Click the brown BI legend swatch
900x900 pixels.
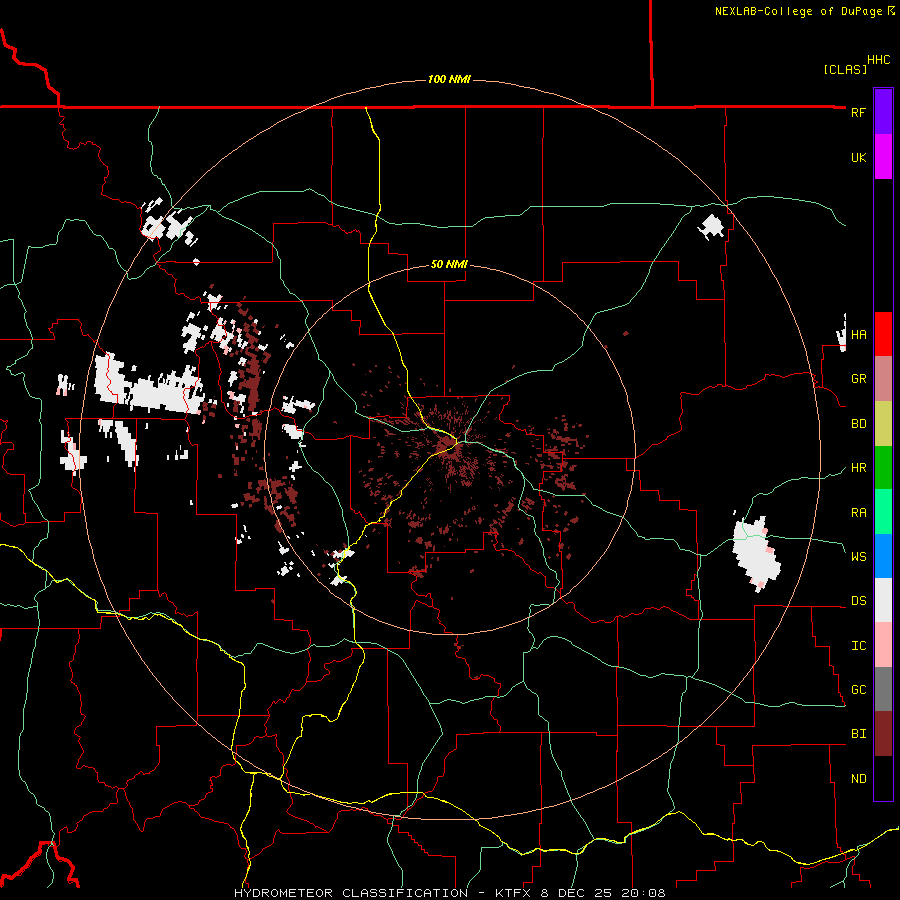883,734
